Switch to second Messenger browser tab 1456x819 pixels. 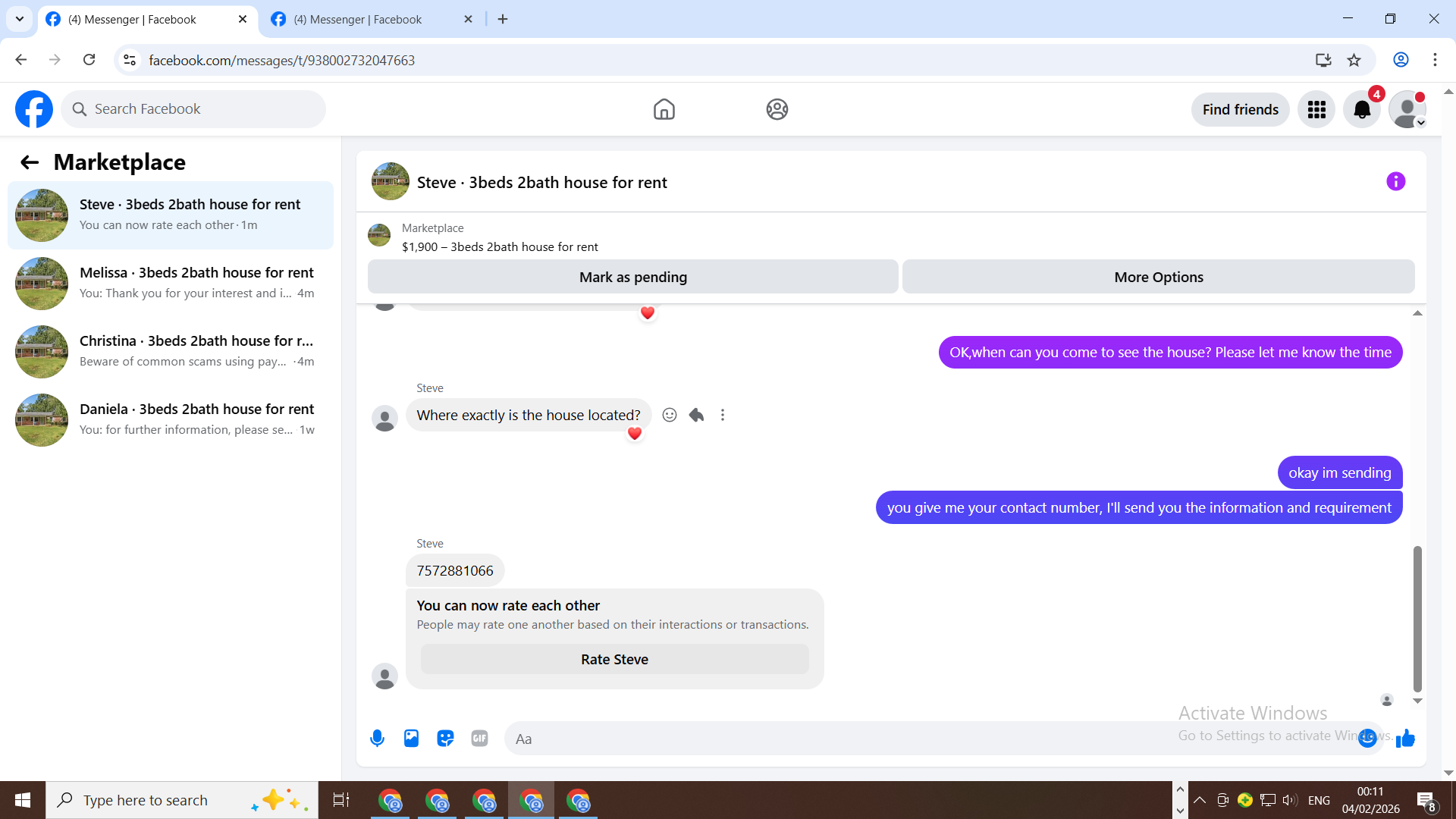tap(358, 19)
